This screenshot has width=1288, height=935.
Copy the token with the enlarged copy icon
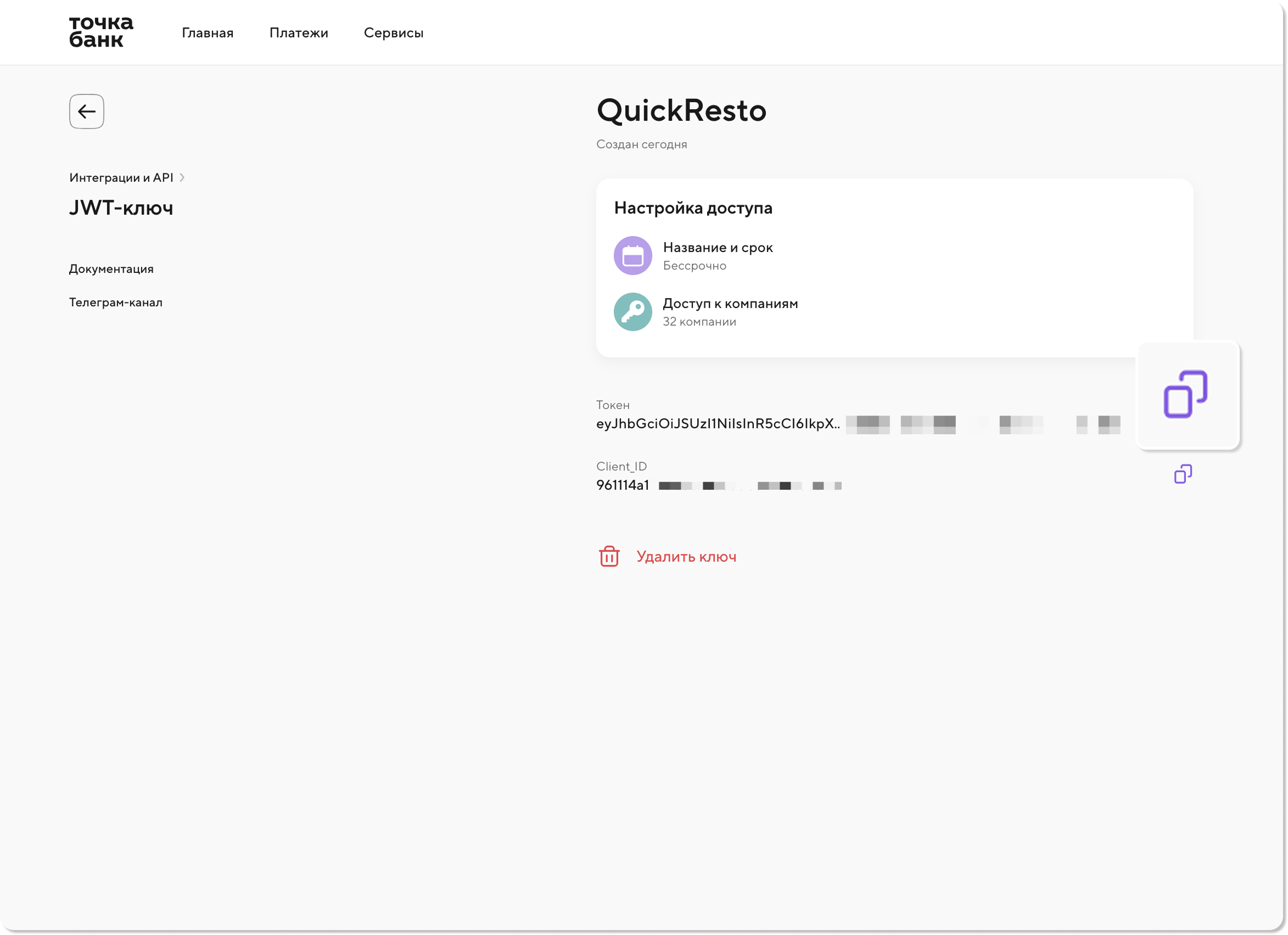[1186, 394]
